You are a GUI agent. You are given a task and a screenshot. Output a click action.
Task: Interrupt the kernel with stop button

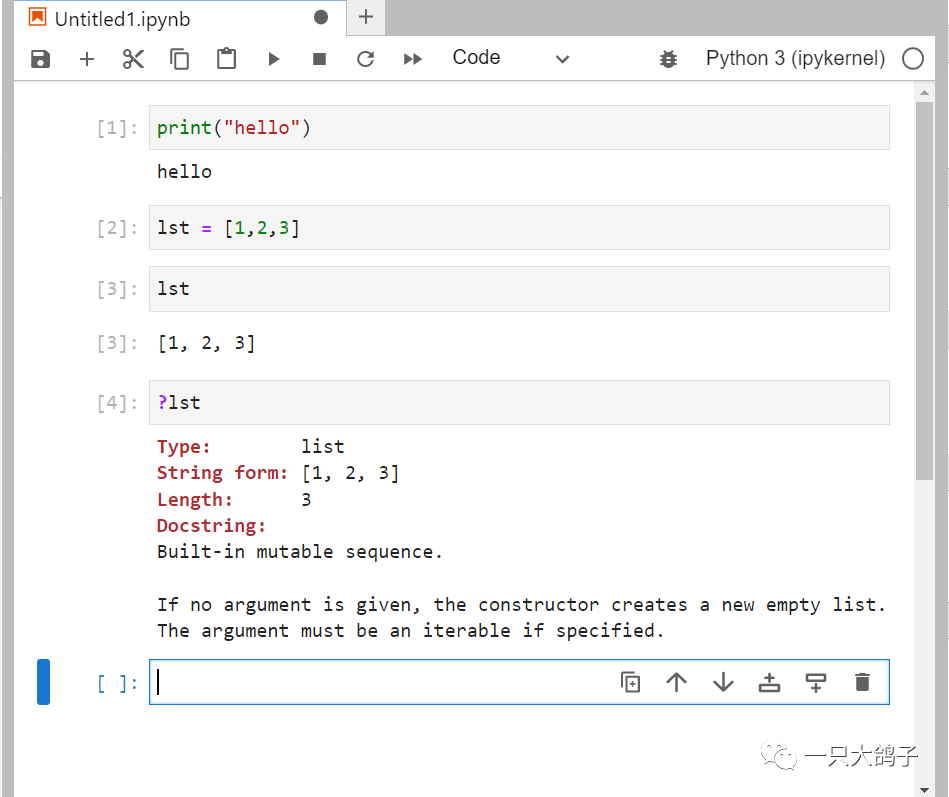[x=320, y=59]
